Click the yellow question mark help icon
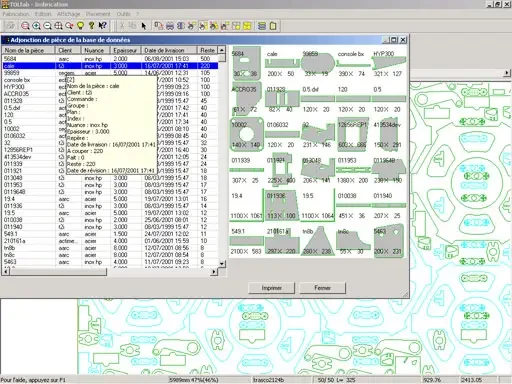512x384 pixels. click(92, 26)
